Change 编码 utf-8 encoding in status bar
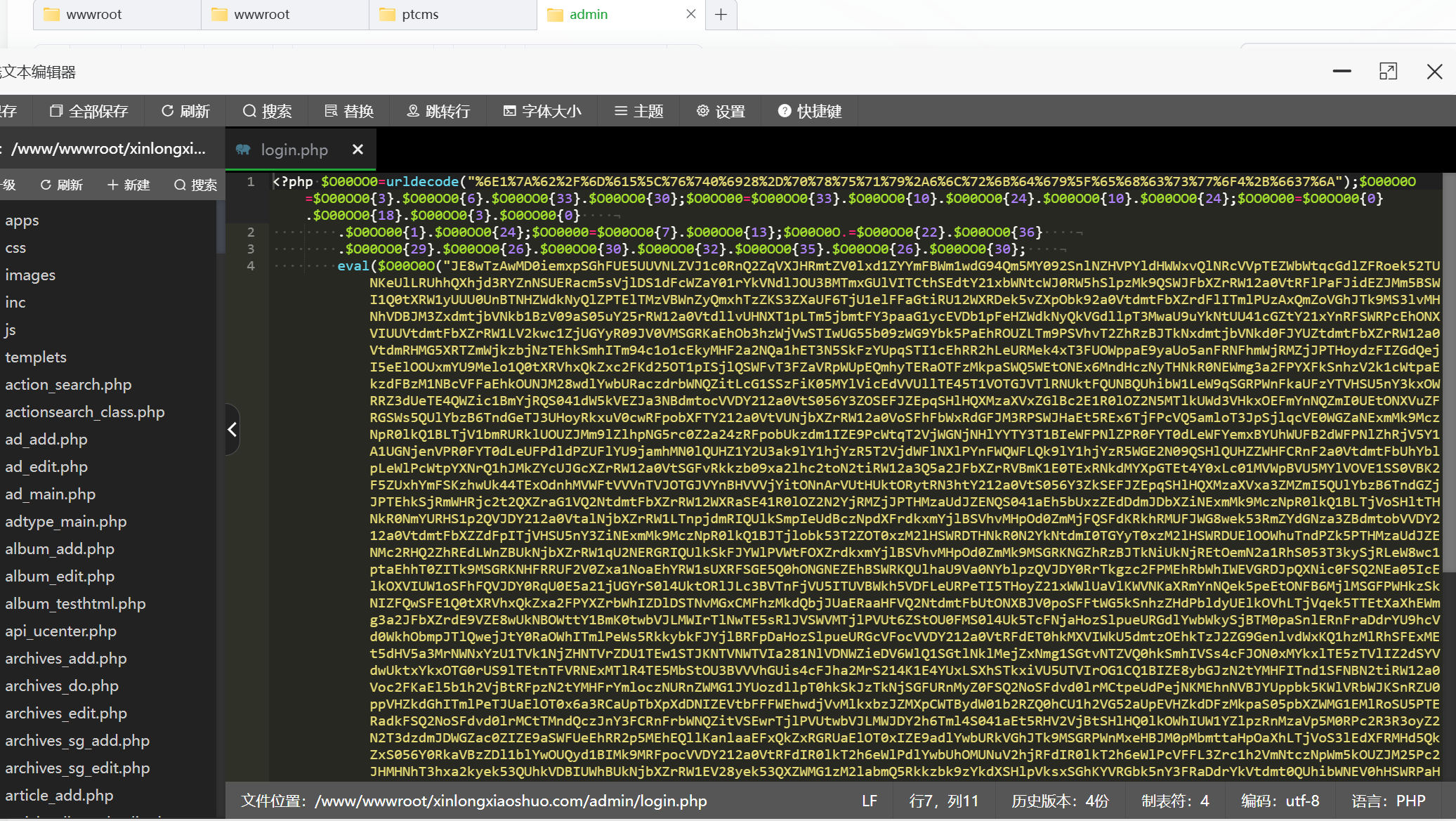The image size is (1456, 821). (1280, 801)
